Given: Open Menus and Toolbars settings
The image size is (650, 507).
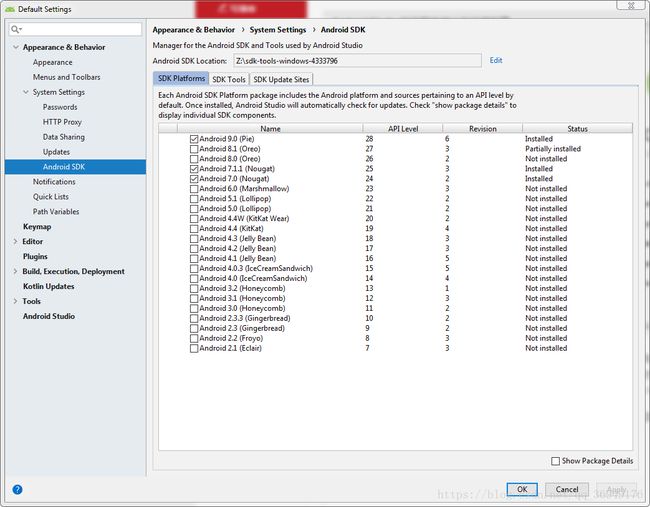Looking at the screenshot, I should click(x=66, y=77).
